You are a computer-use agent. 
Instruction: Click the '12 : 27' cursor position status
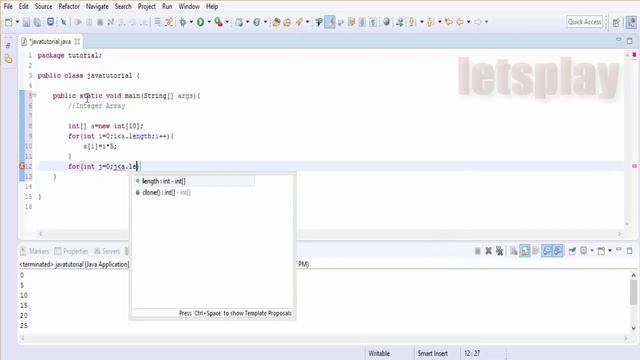[x=472, y=353]
